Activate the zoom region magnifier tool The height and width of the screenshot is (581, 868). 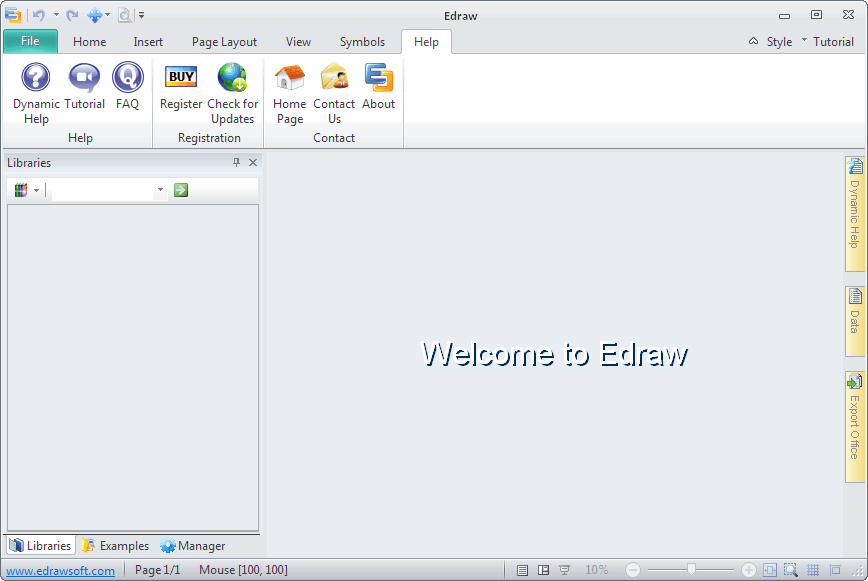[790, 570]
